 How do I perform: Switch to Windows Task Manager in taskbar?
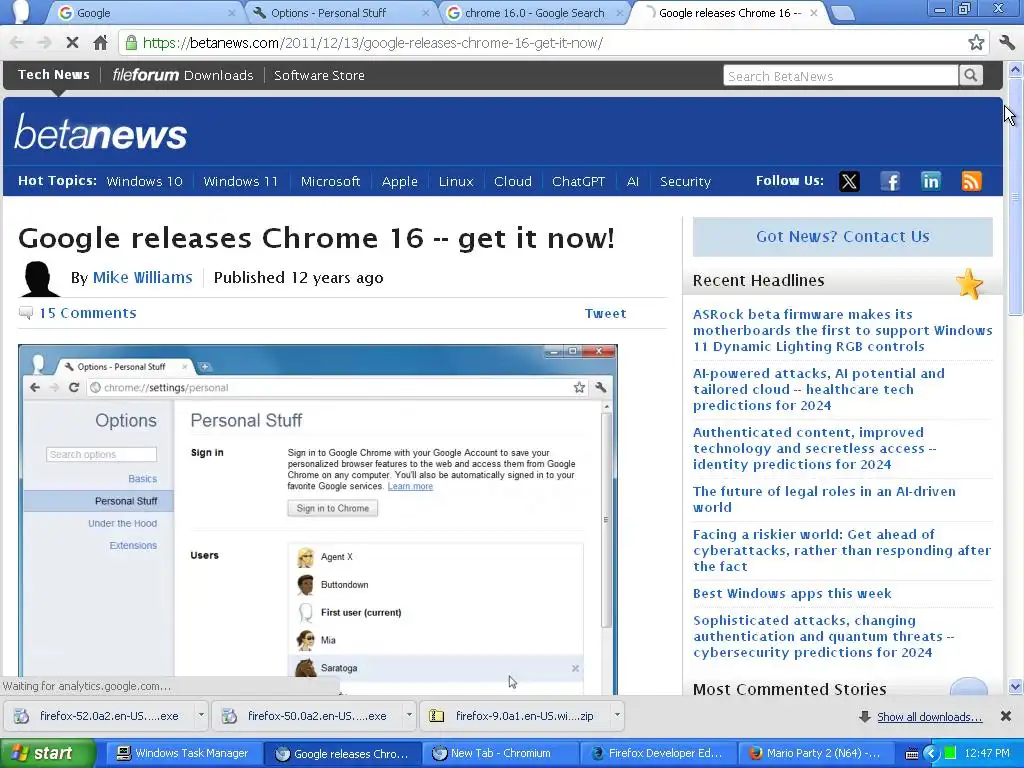click(184, 753)
